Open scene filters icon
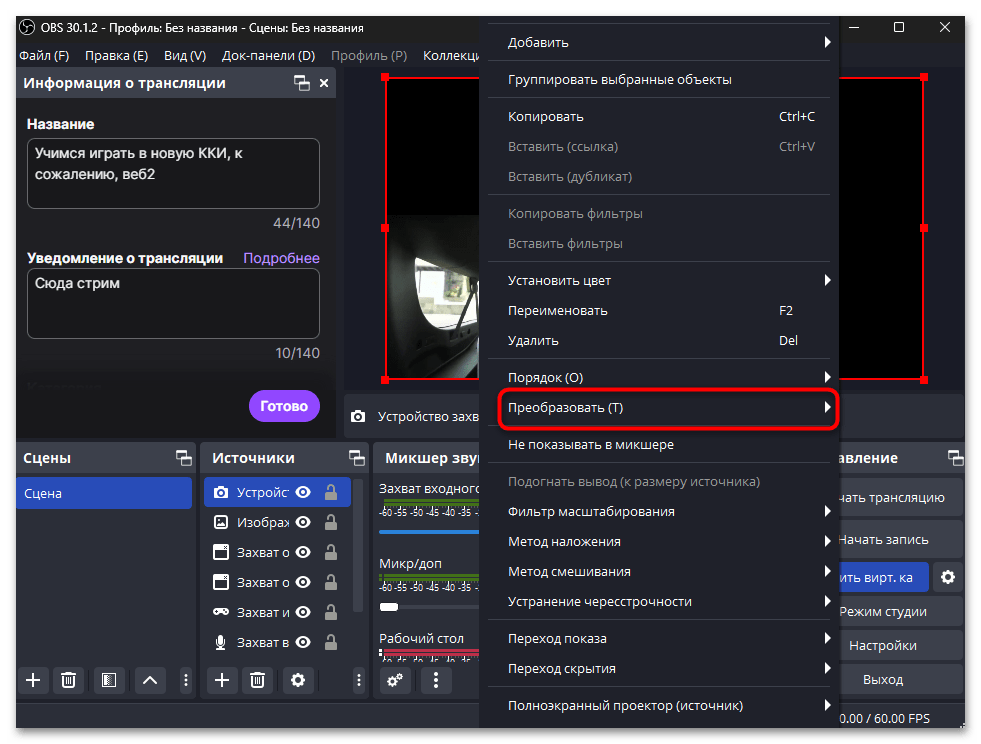The width and height of the screenshot is (981, 744). pyautogui.click(x=109, y=680)
